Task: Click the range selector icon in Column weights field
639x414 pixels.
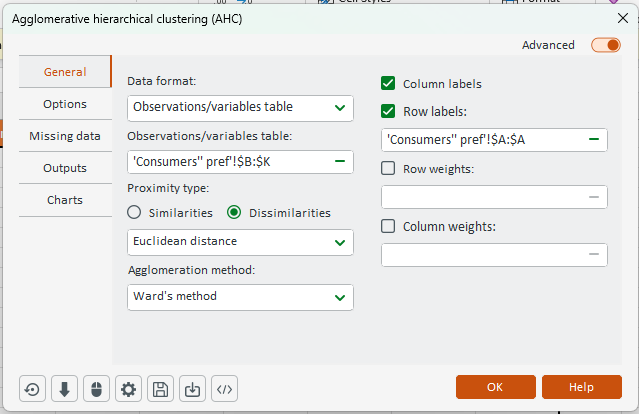Action: (x=594, y=254)
